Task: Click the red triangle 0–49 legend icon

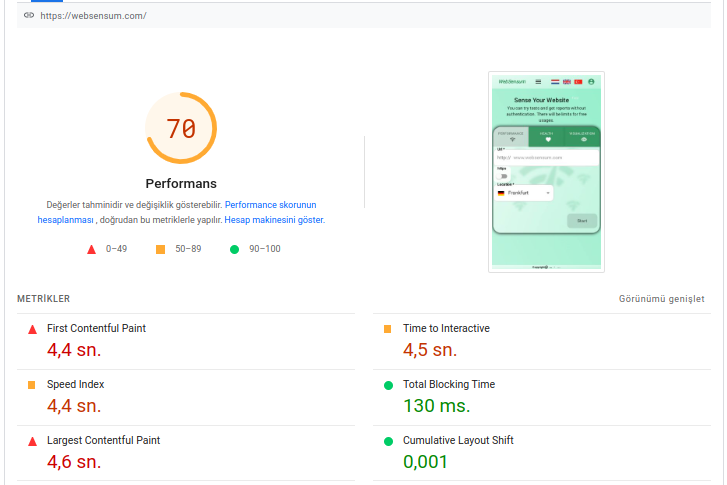Action: [x=91, y=249]
